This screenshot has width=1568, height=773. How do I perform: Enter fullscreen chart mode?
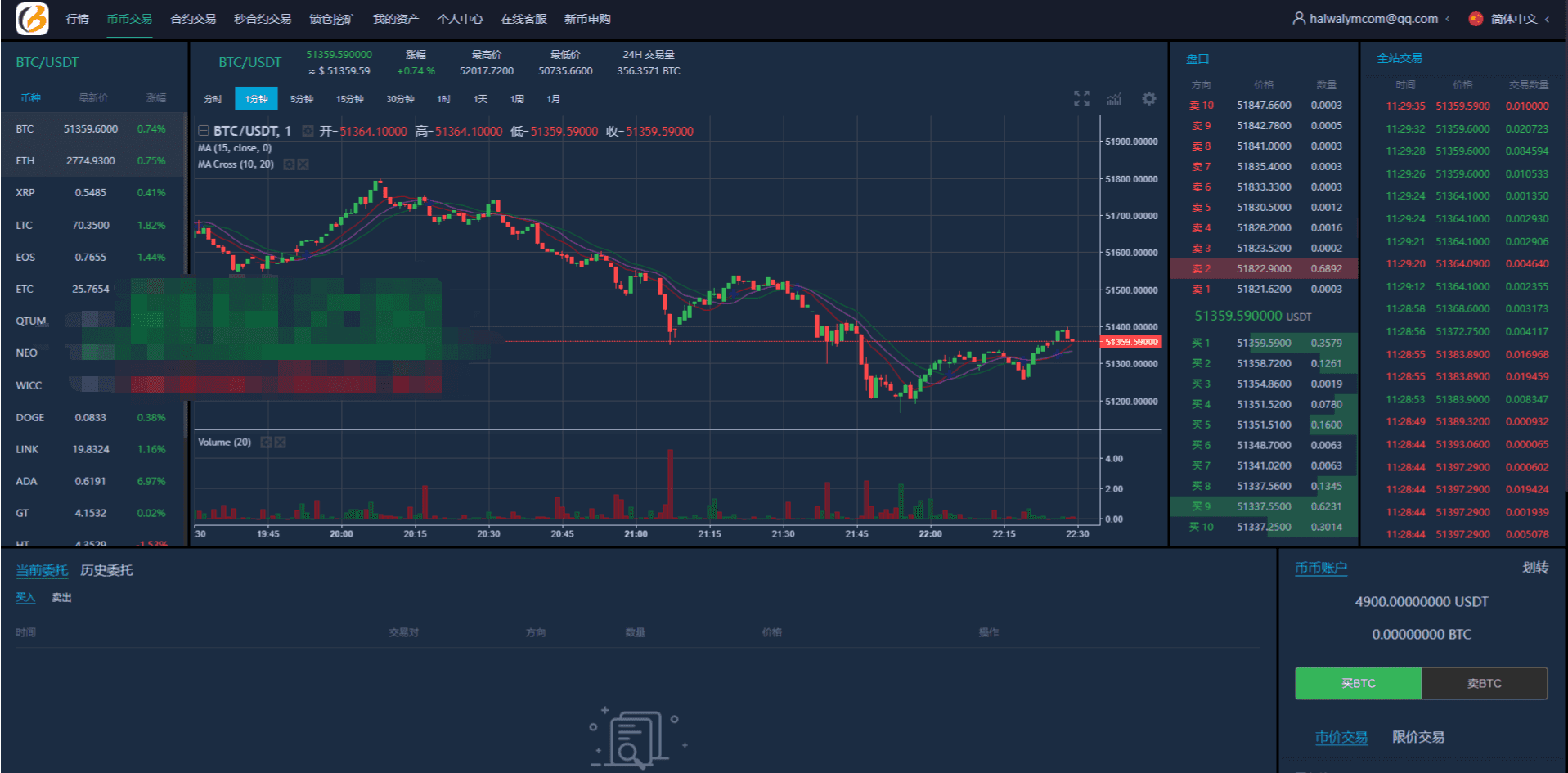[1081, 99]
